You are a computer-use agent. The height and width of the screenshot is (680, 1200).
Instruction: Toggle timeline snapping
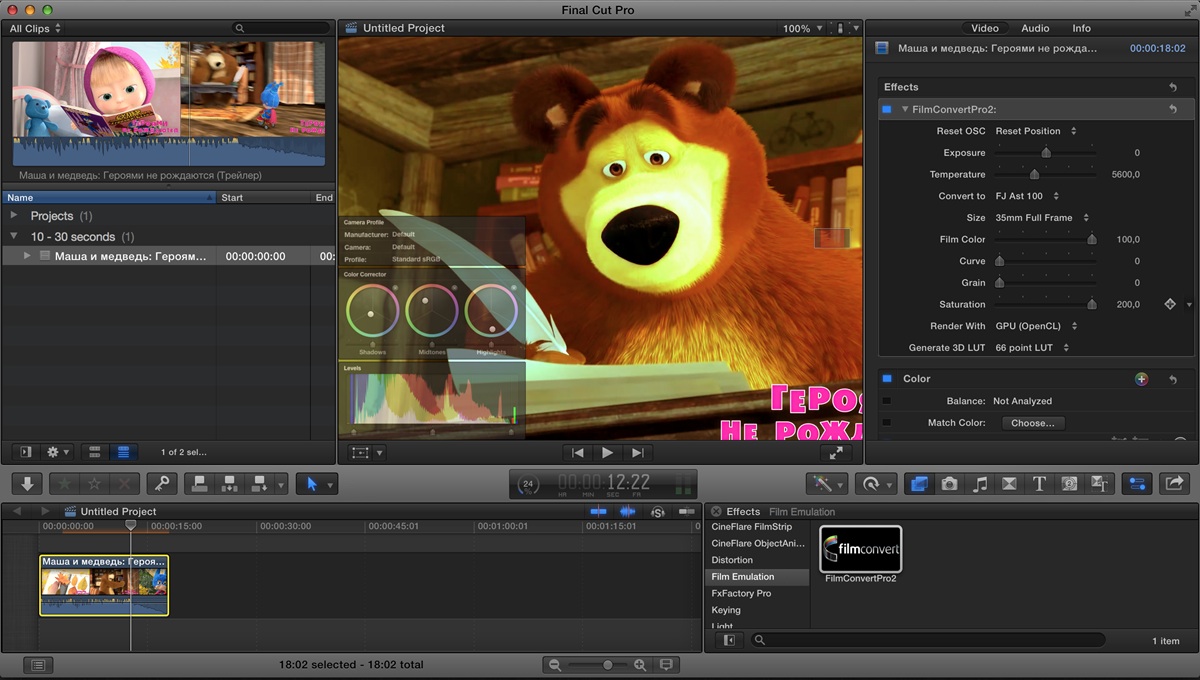coord(687,511)
